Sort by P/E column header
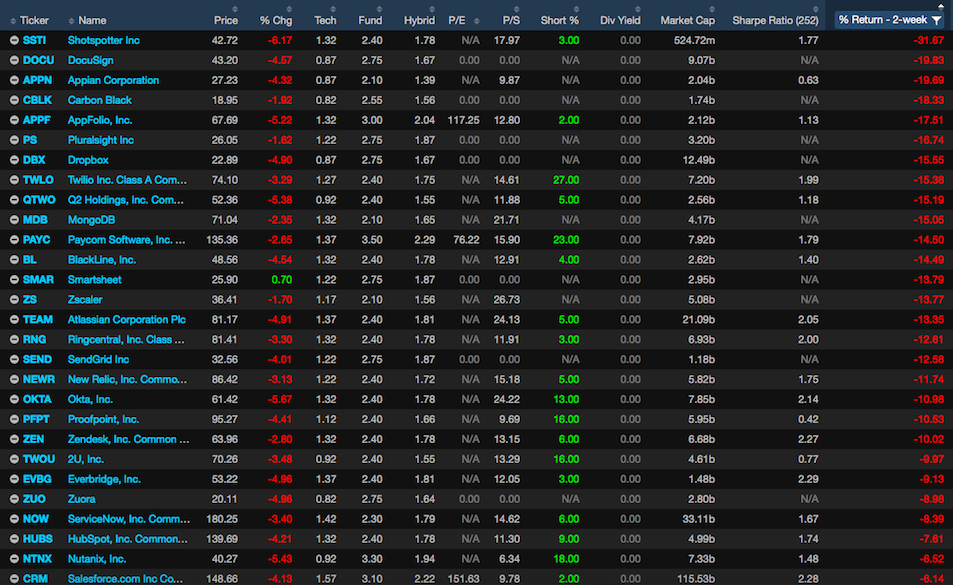The width and height of the screenshot is (953, 585). tap(457, 21)
